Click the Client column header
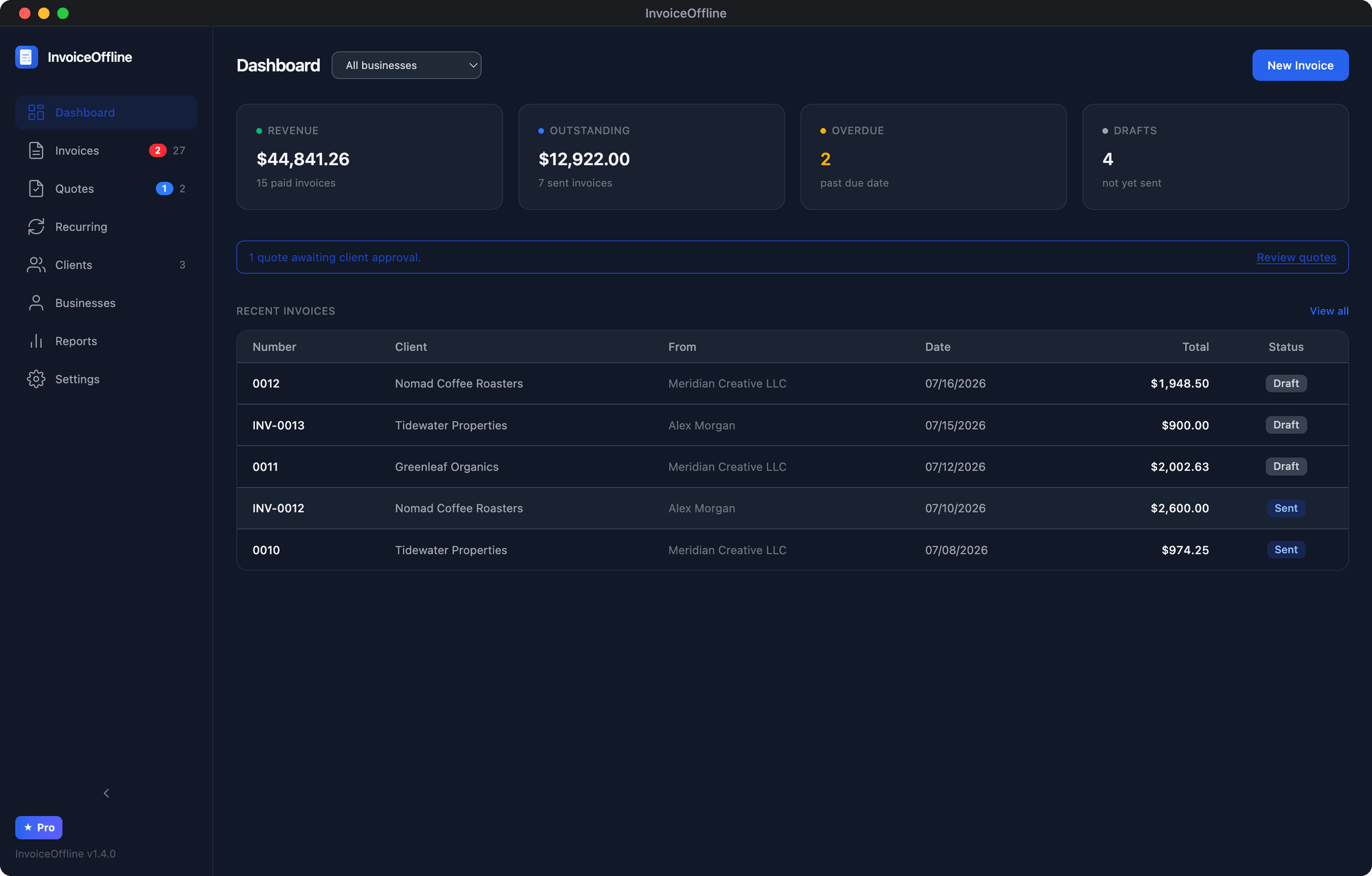 coord(410,346)
